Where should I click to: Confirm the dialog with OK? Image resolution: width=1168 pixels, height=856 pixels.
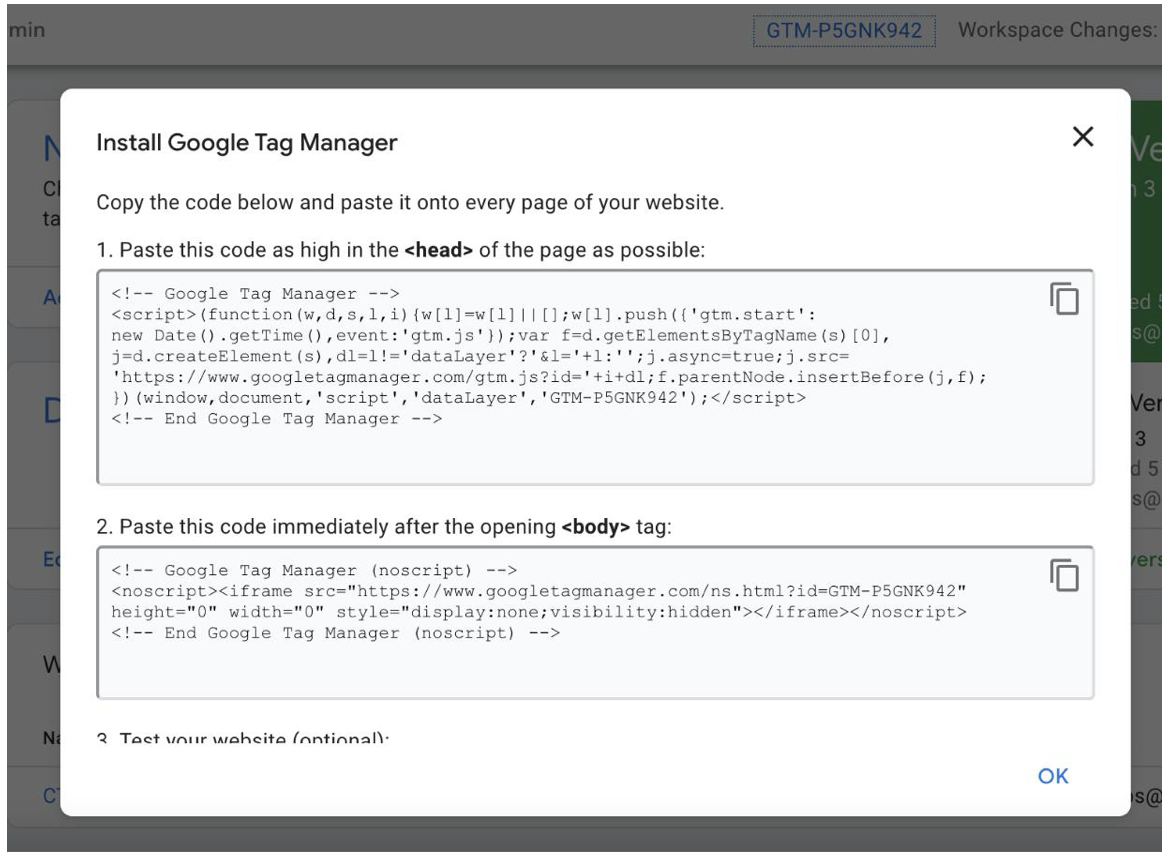pyautogui.click(x=1053, y=776)
